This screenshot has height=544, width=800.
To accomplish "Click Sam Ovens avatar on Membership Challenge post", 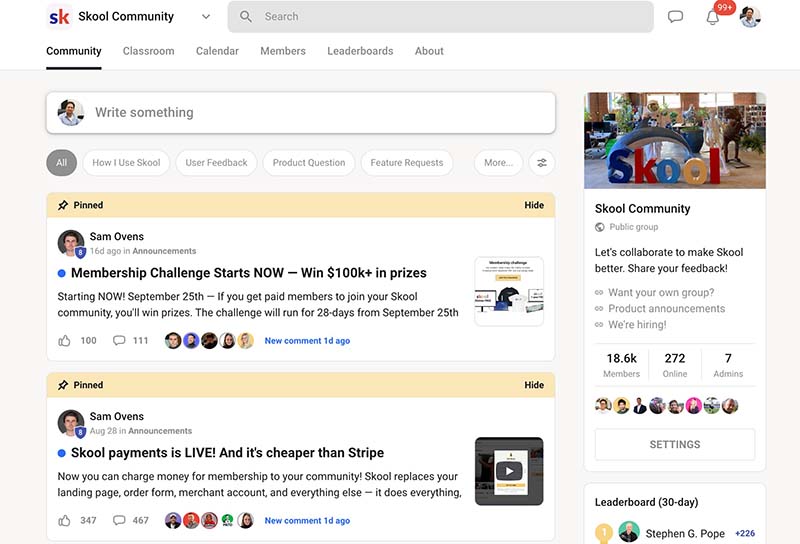I will pos(71,243).
